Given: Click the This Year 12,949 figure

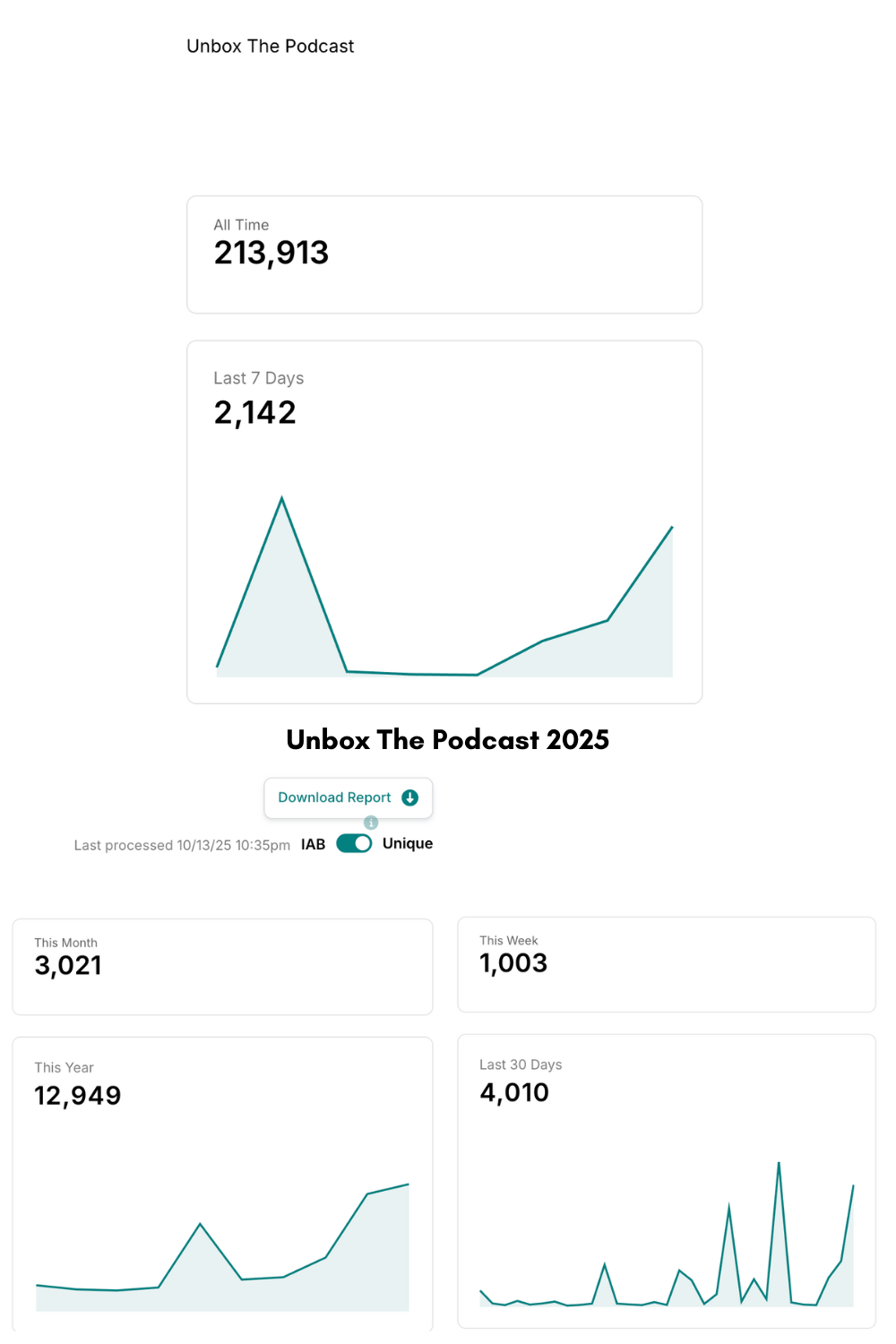Looking at the screenshot, I should (x=77, y=1096).
